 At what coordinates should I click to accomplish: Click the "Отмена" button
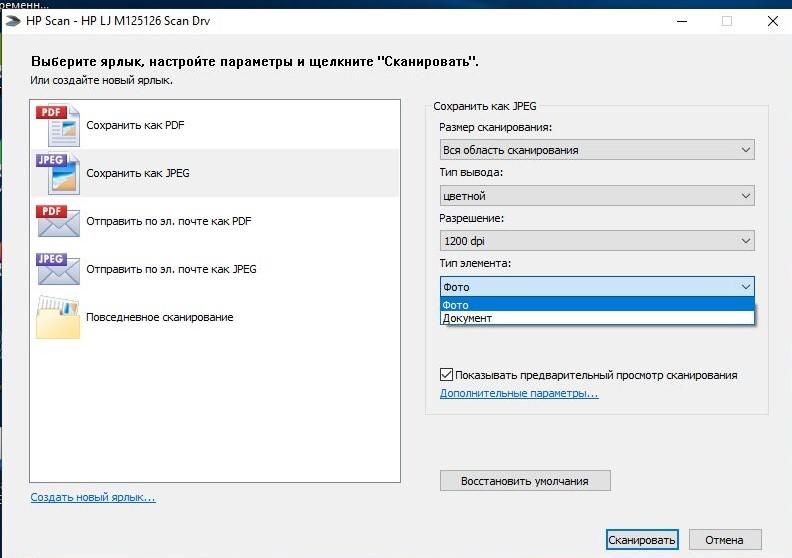tap(724, 540)
